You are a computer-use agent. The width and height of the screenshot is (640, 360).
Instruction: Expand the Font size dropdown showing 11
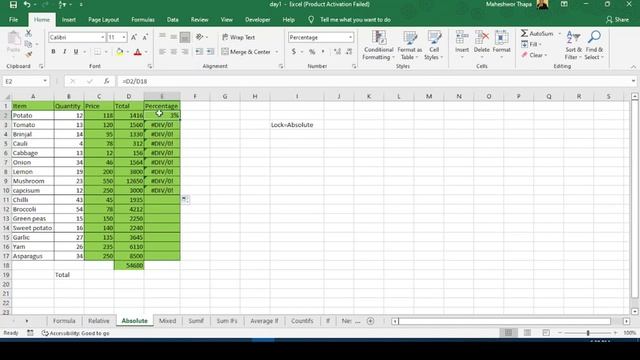[x=124, y=37]
